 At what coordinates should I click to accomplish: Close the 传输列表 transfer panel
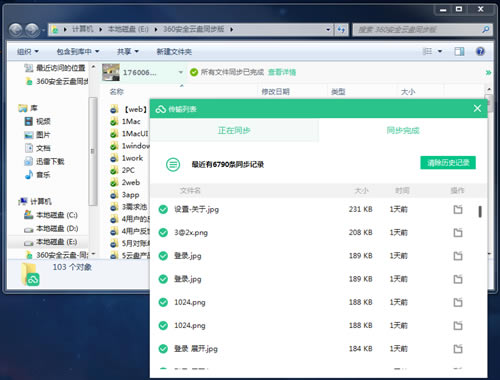[477, 108]
